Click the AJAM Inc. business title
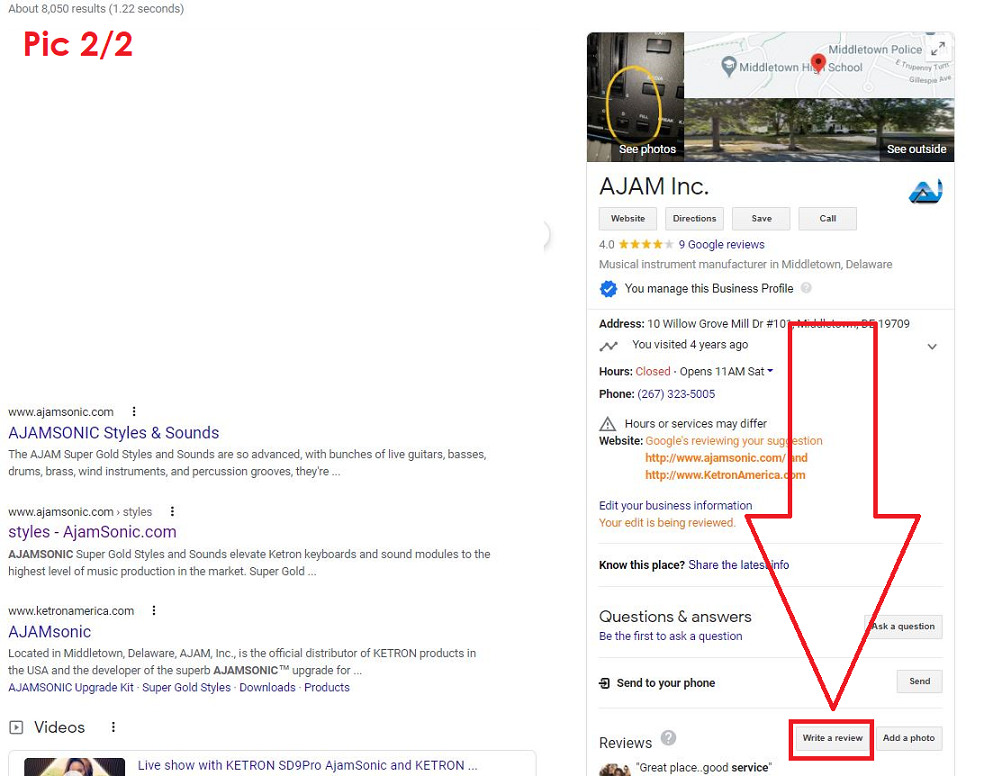This screenshot has width=984, height=776. pyautogui.click(x=654, y=186)
